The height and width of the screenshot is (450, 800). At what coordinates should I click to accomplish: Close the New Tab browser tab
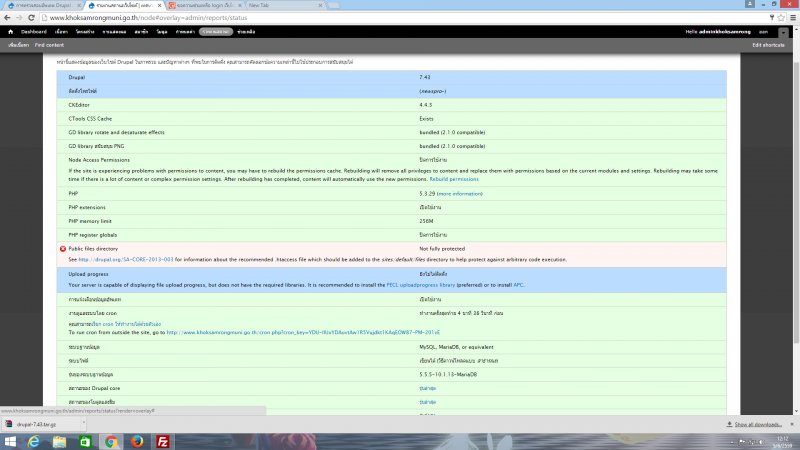click(x=320, y=5)
